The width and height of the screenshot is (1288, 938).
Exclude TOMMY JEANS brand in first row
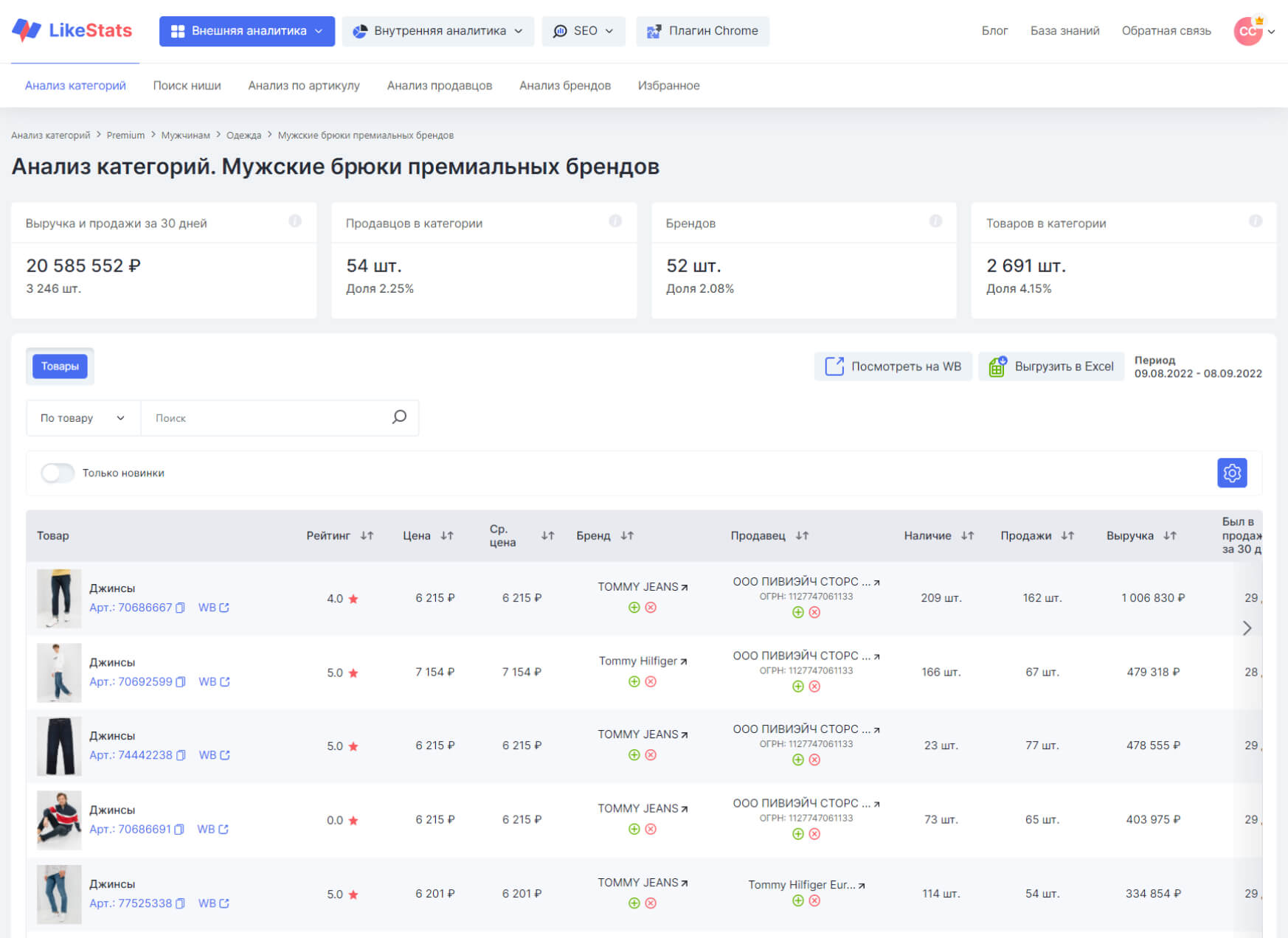pos(651,607)
